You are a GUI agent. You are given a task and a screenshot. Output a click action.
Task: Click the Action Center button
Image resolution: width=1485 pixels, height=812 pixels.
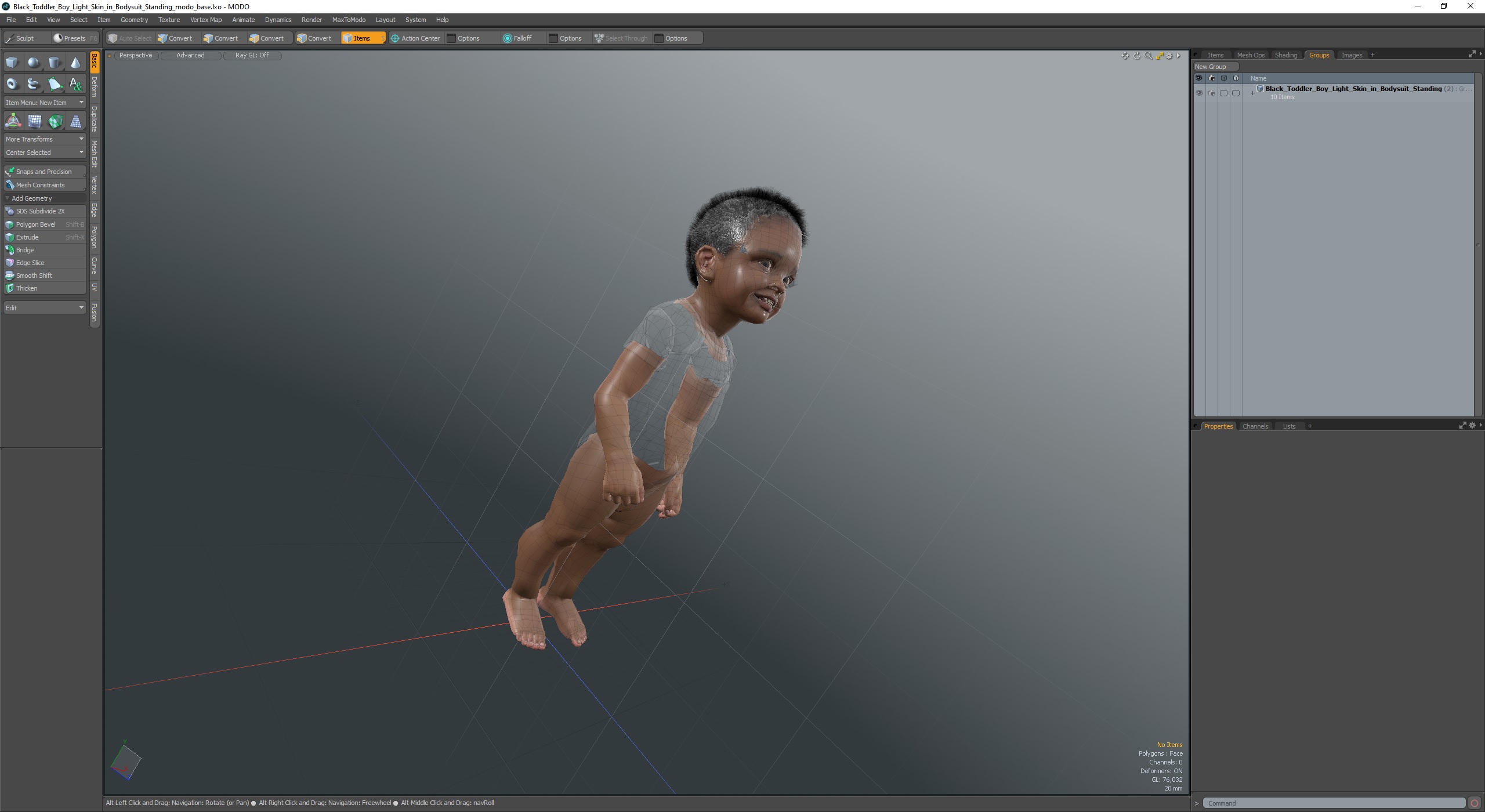(x=415, y=38)
